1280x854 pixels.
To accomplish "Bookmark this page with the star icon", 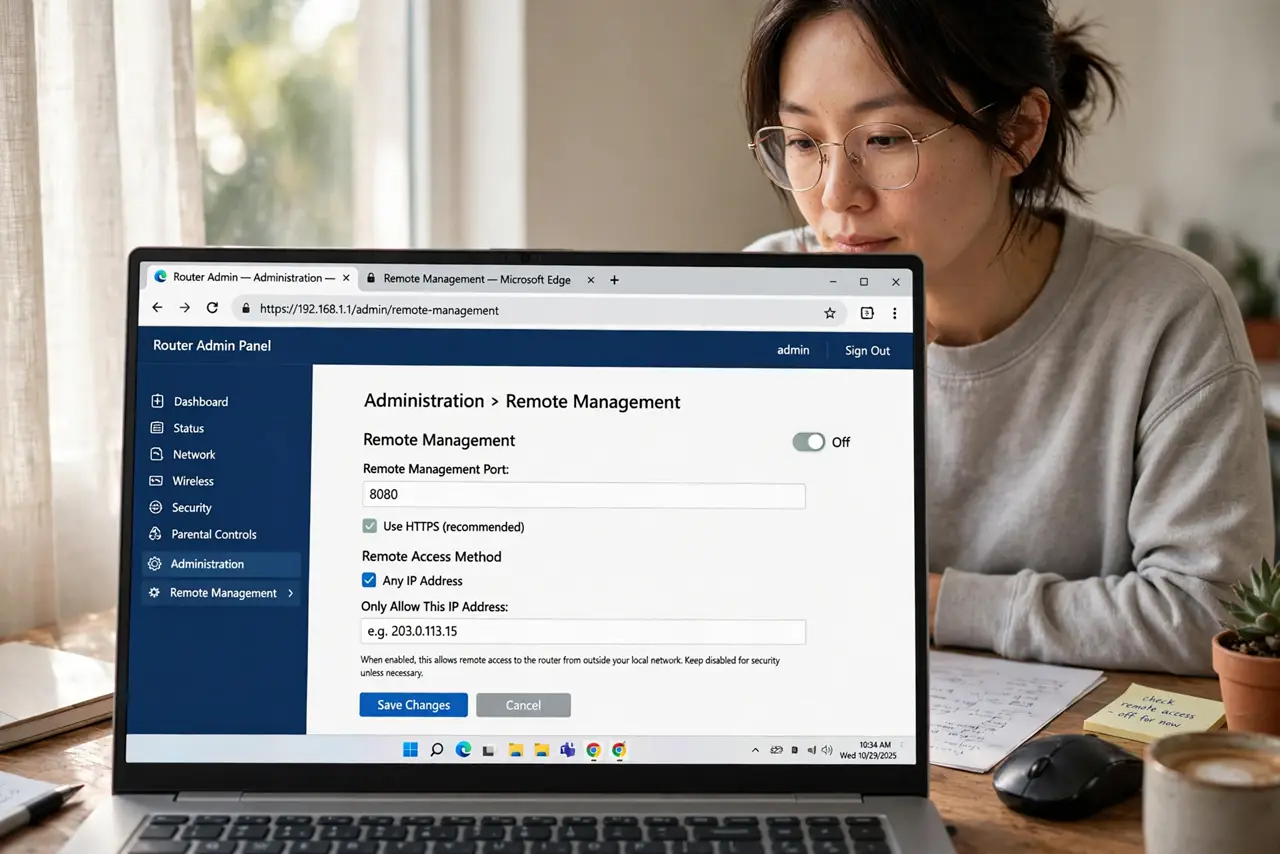I will point(829,313).
